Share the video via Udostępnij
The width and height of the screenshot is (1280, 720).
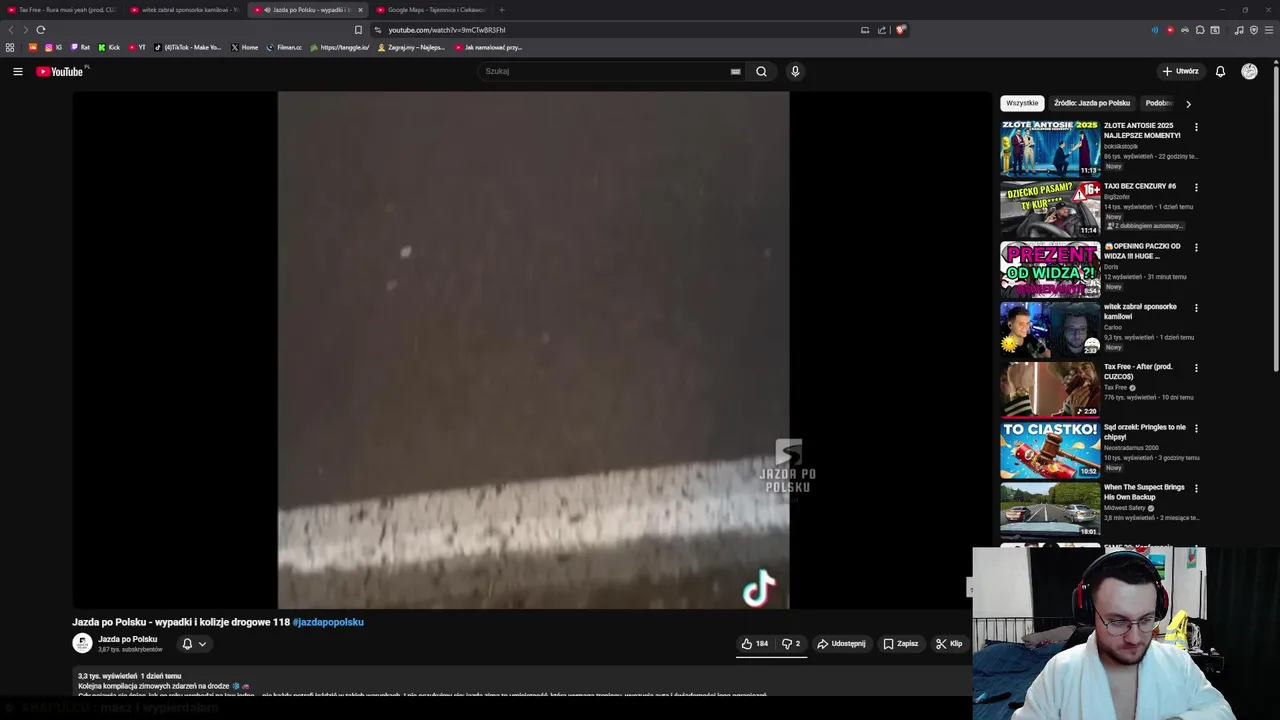841,644
